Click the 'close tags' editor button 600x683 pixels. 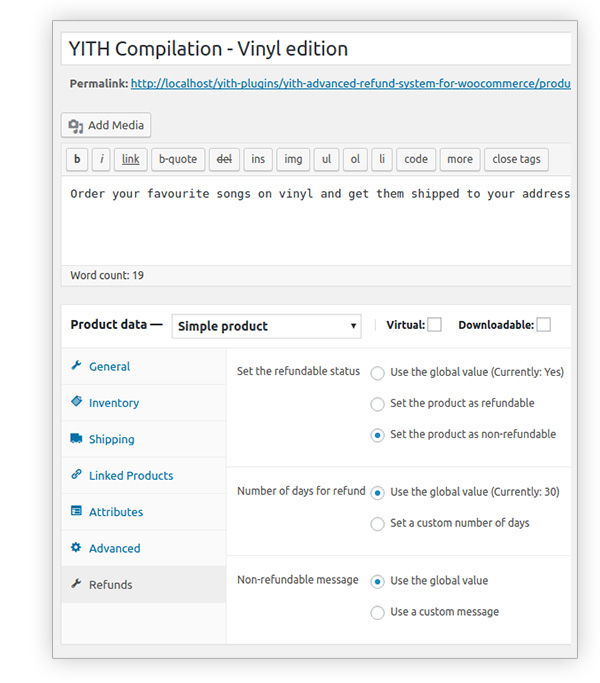coord(516,159)
